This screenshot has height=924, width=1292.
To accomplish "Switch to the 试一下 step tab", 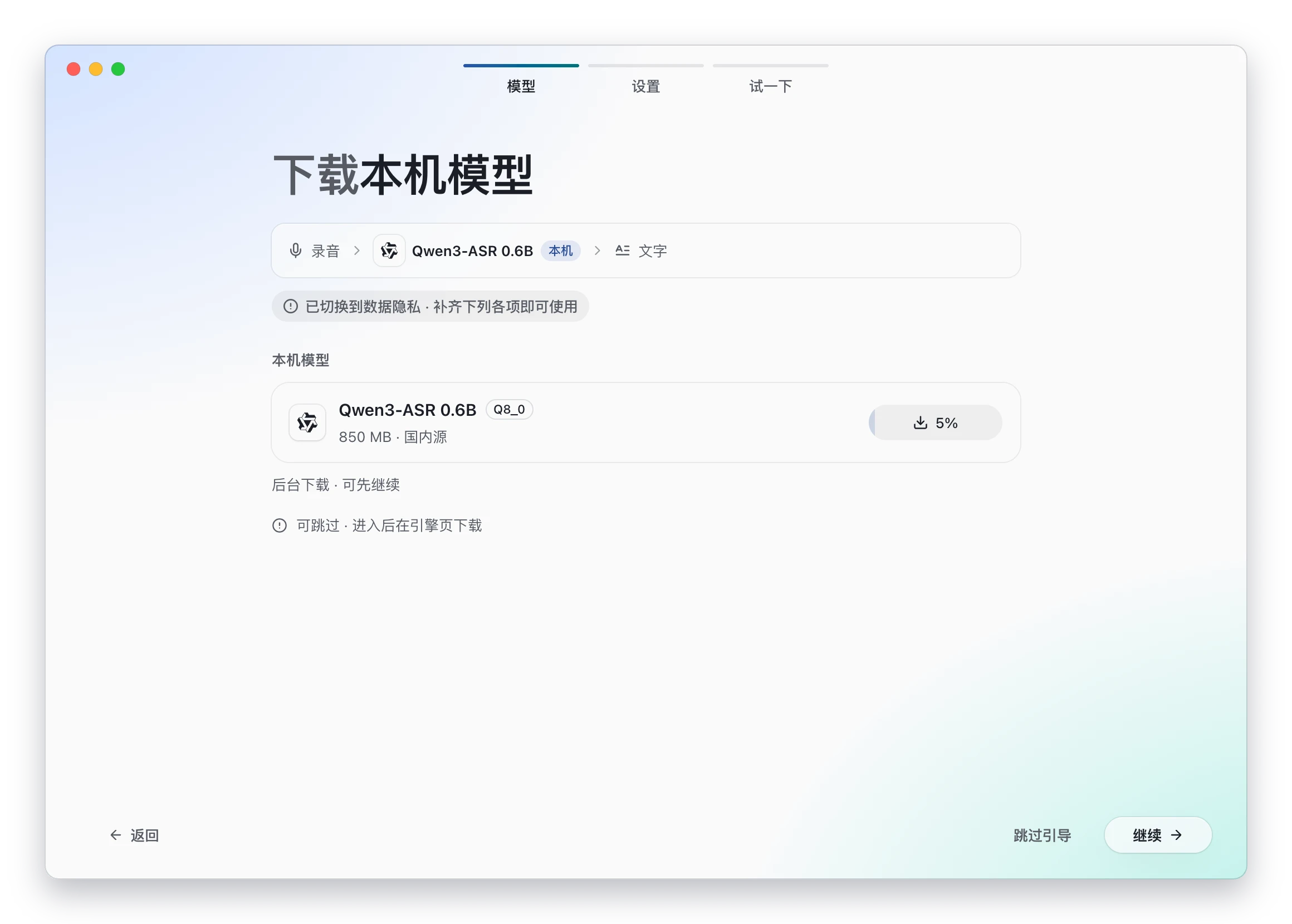I will click(x=770, y=78).
